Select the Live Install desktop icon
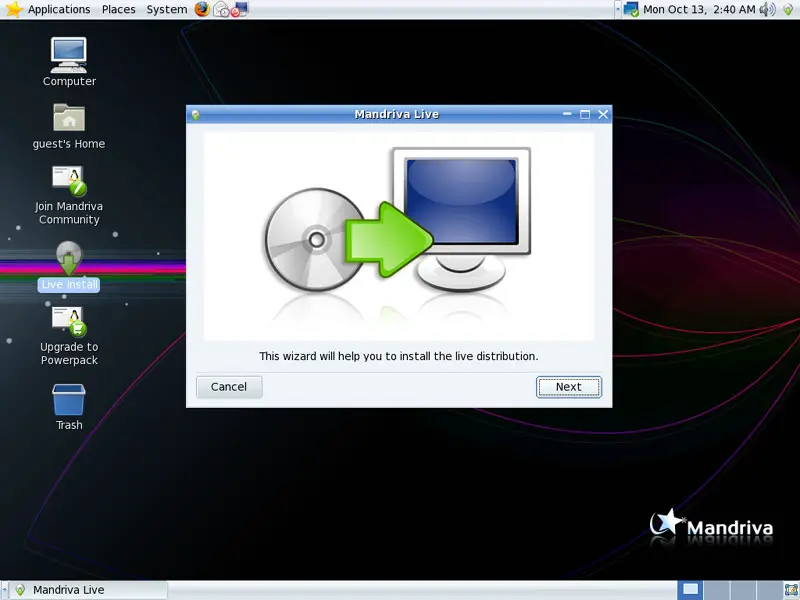The image size is (800, 600). point(69,266)
